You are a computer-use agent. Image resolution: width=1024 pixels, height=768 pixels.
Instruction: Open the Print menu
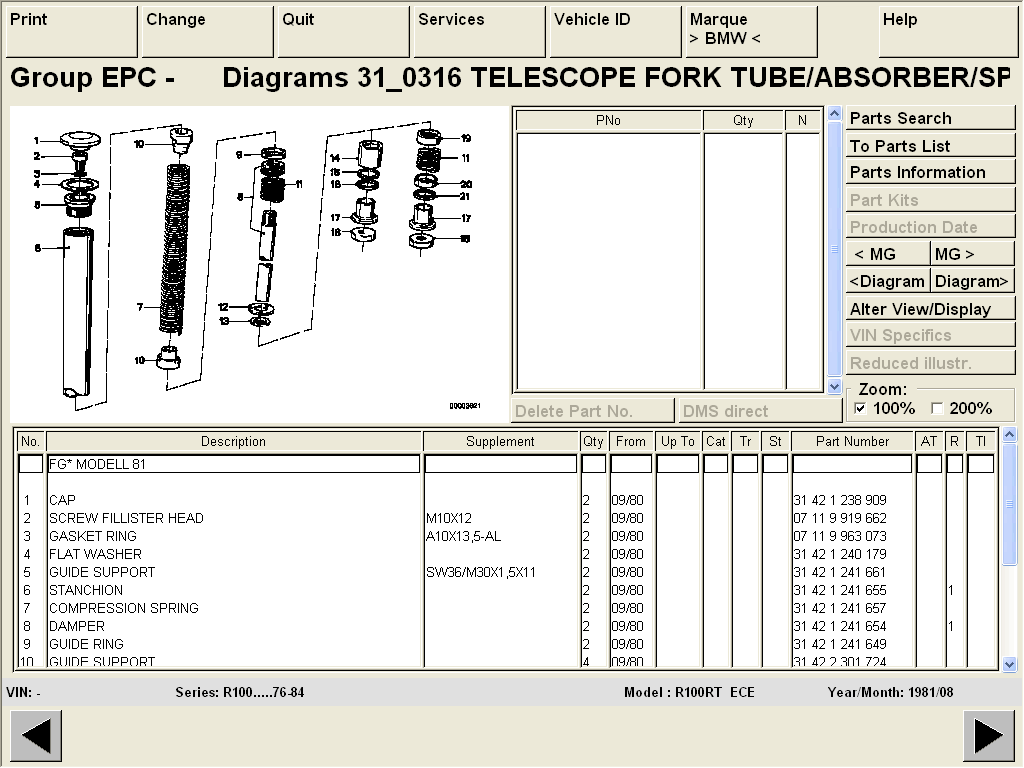coord(71,31)
